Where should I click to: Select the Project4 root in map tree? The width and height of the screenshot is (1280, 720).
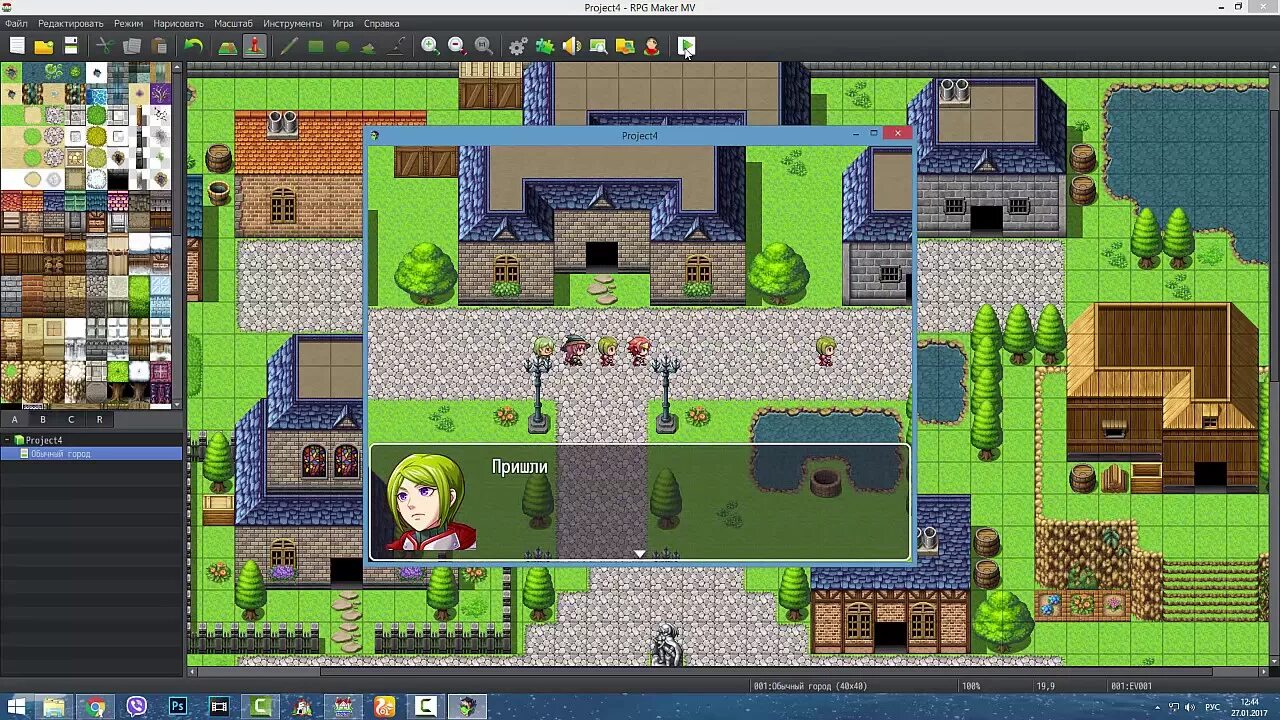[x=44, y=440]
